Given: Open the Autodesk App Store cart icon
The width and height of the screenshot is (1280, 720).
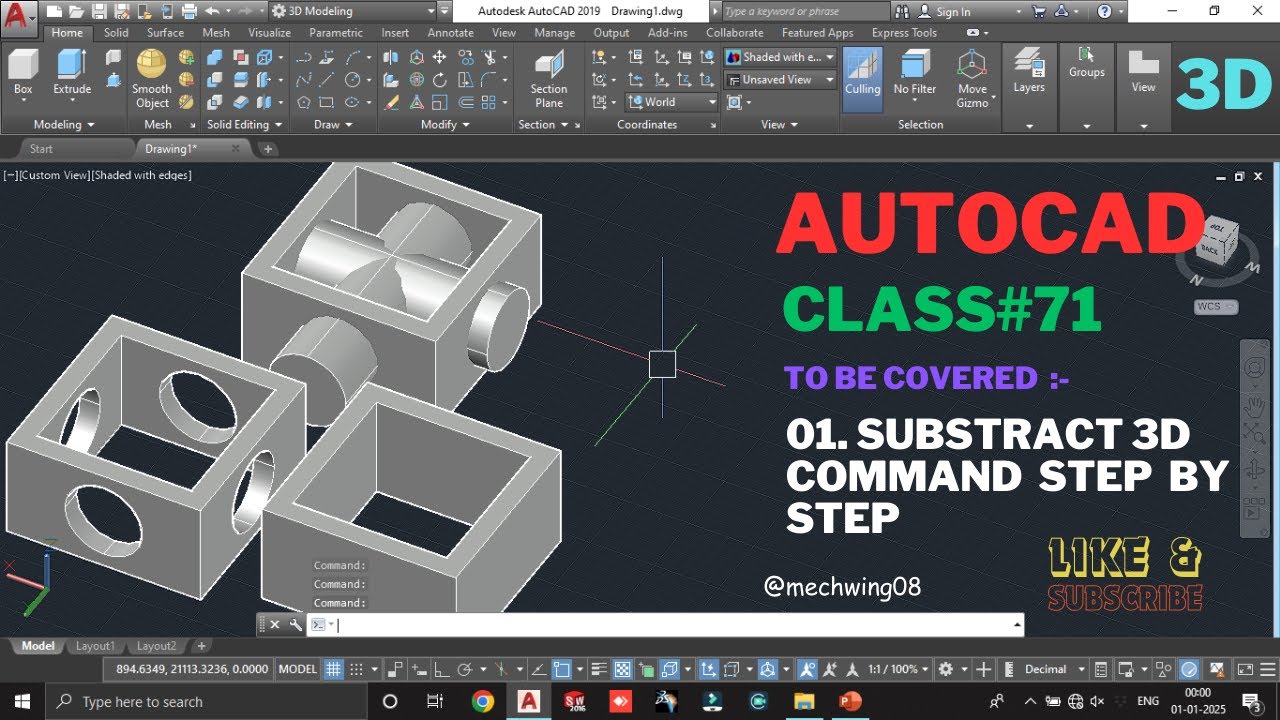Looking at the screenshot, I should pyautogui.click(x=1038, y=11).
